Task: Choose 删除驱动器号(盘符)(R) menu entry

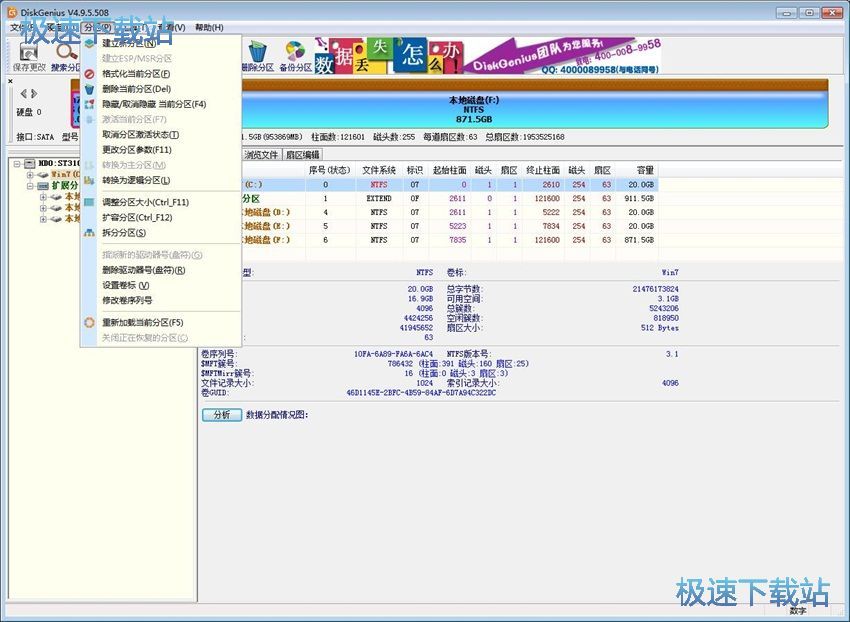Action: (x=144, y=270)
